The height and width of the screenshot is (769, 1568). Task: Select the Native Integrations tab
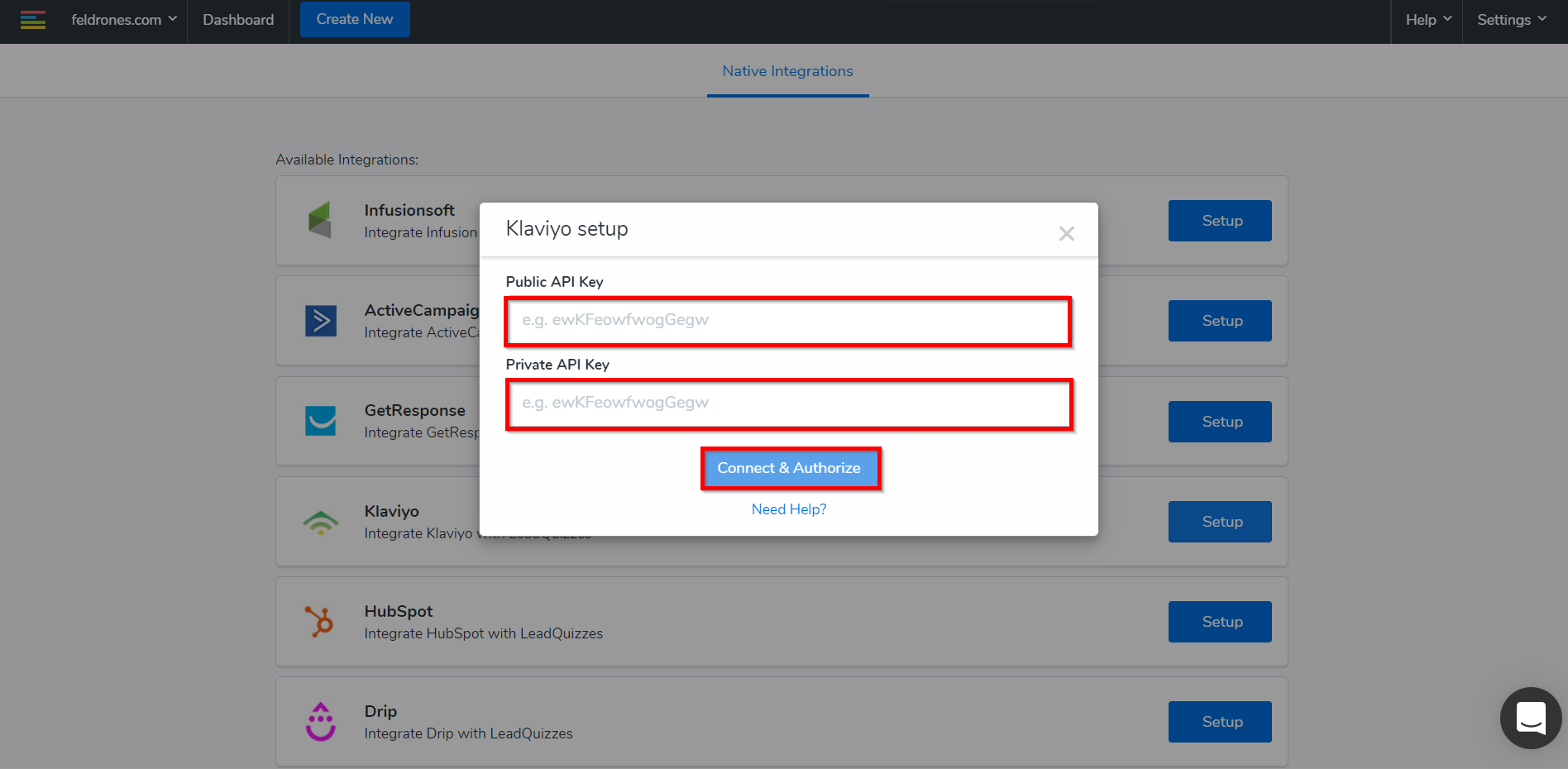(787, 71)
